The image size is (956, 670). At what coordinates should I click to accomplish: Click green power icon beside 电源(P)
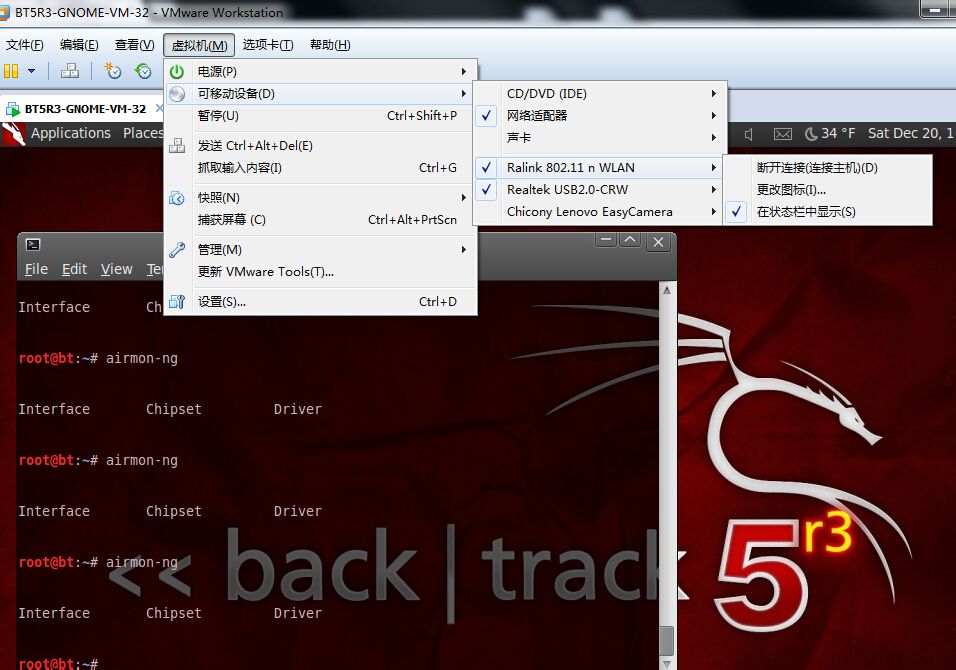[177, 72]
